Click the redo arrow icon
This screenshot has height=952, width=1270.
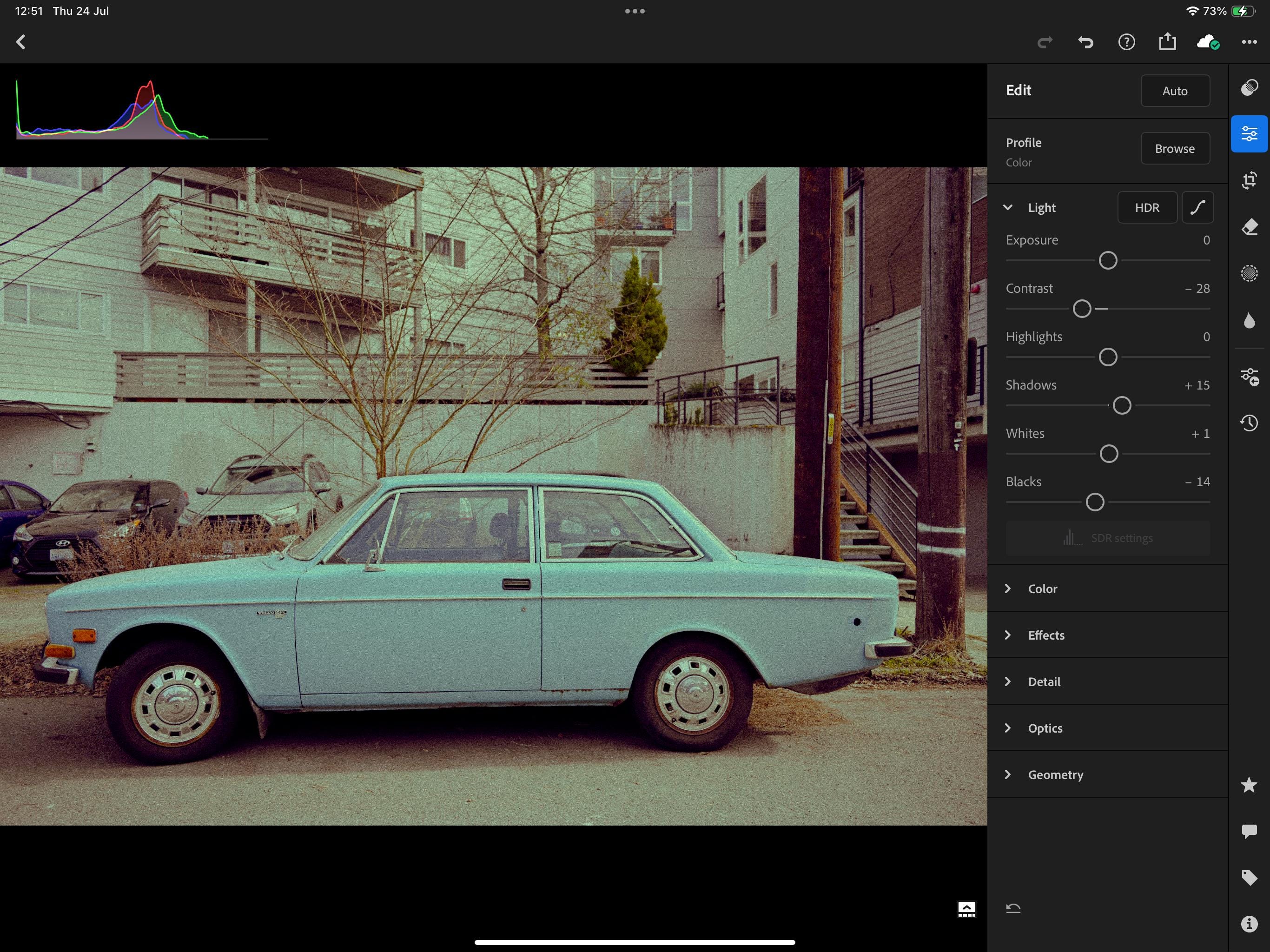[1045, 42]
